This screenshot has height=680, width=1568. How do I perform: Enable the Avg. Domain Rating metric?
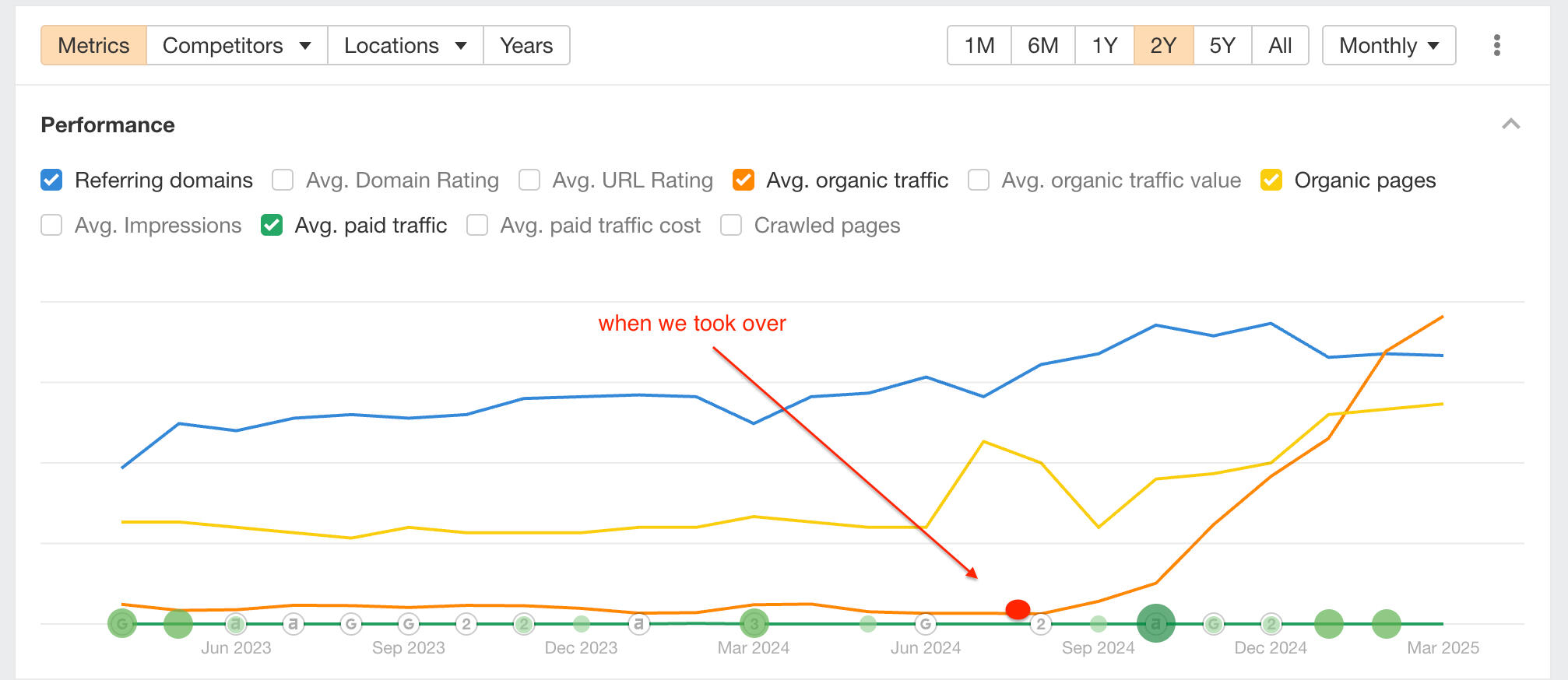pos(282,180)
